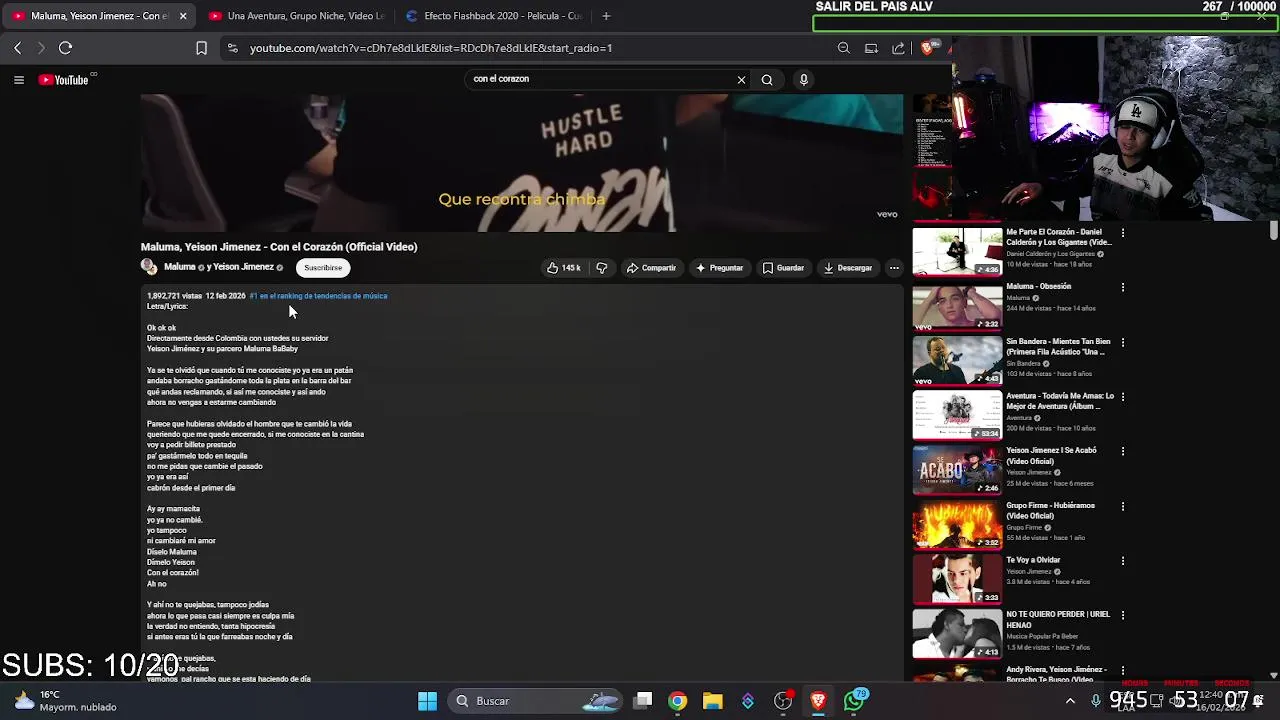Image resolution: width=1280 pixels, height=720 pixels.
Task: Open the Maluma channel avatar
Action: (x=149, y=267)
